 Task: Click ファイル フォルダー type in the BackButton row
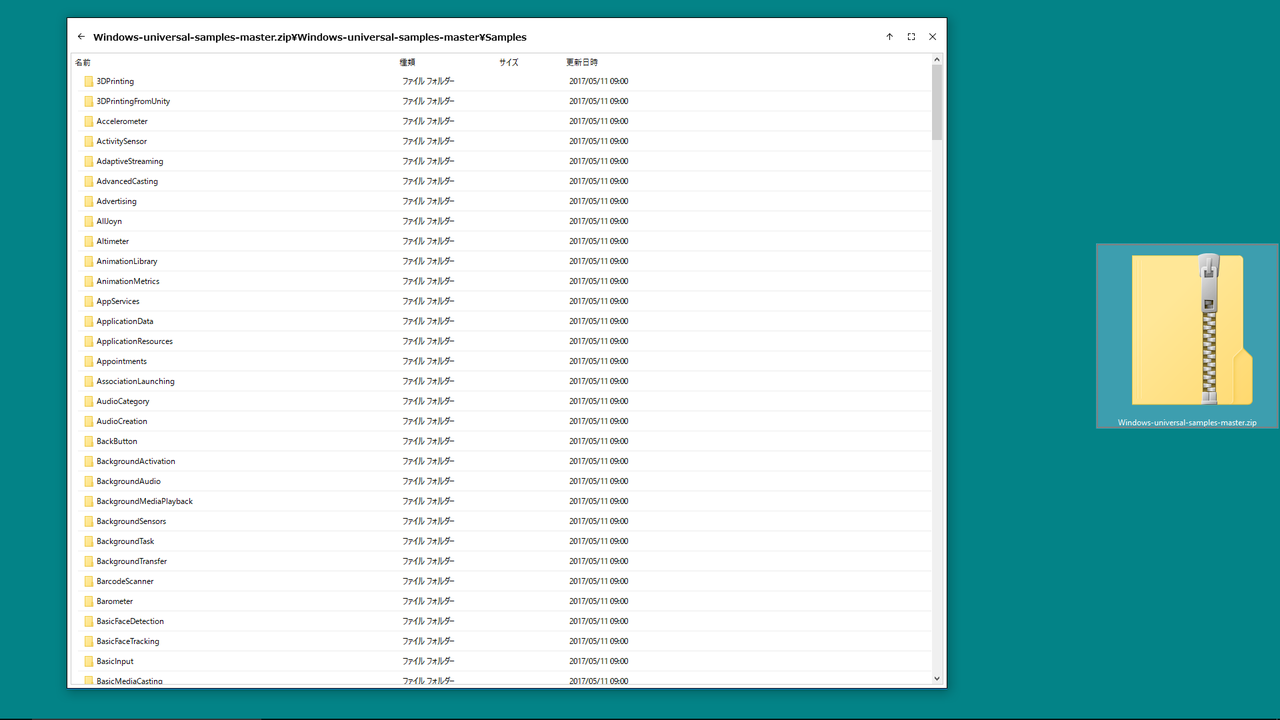[428, 441]
